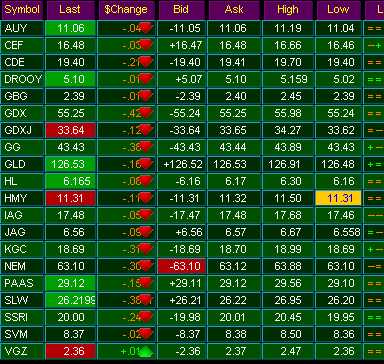Click the red down arrow in IAG row
This screenshot has width=384, height=364.
point(146,215)
